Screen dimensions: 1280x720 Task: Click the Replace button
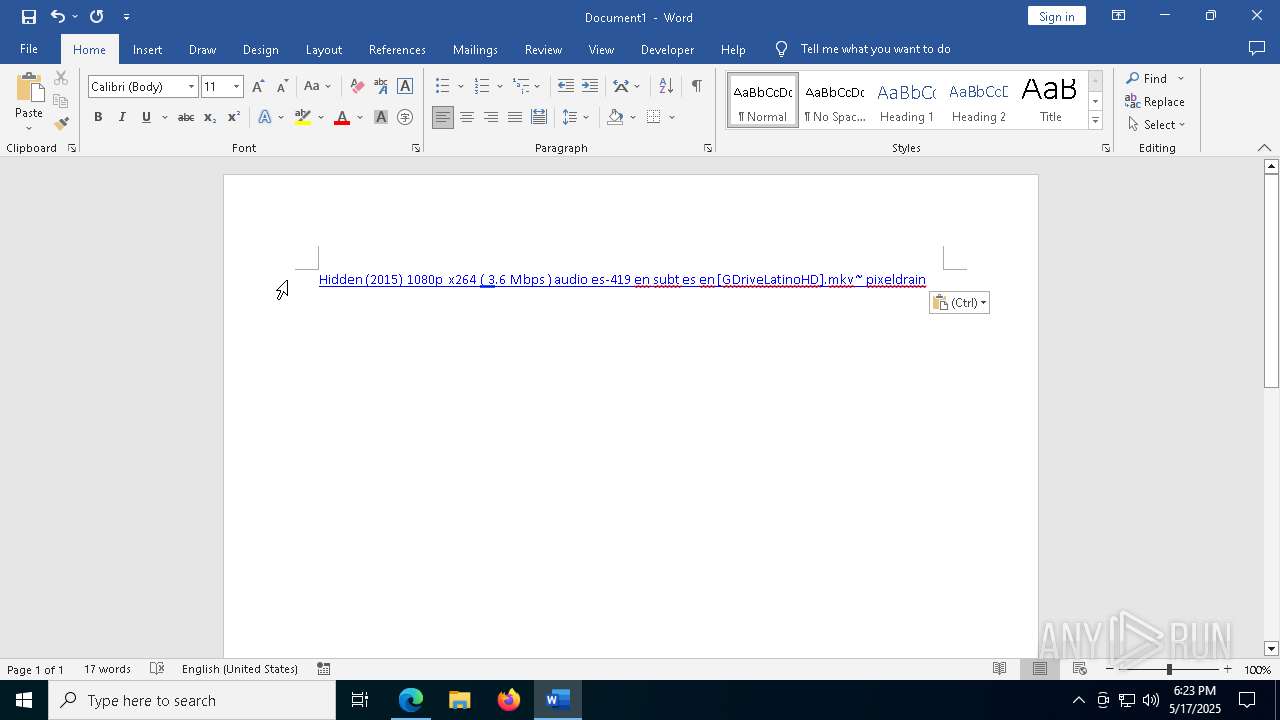coord(1155,102)
